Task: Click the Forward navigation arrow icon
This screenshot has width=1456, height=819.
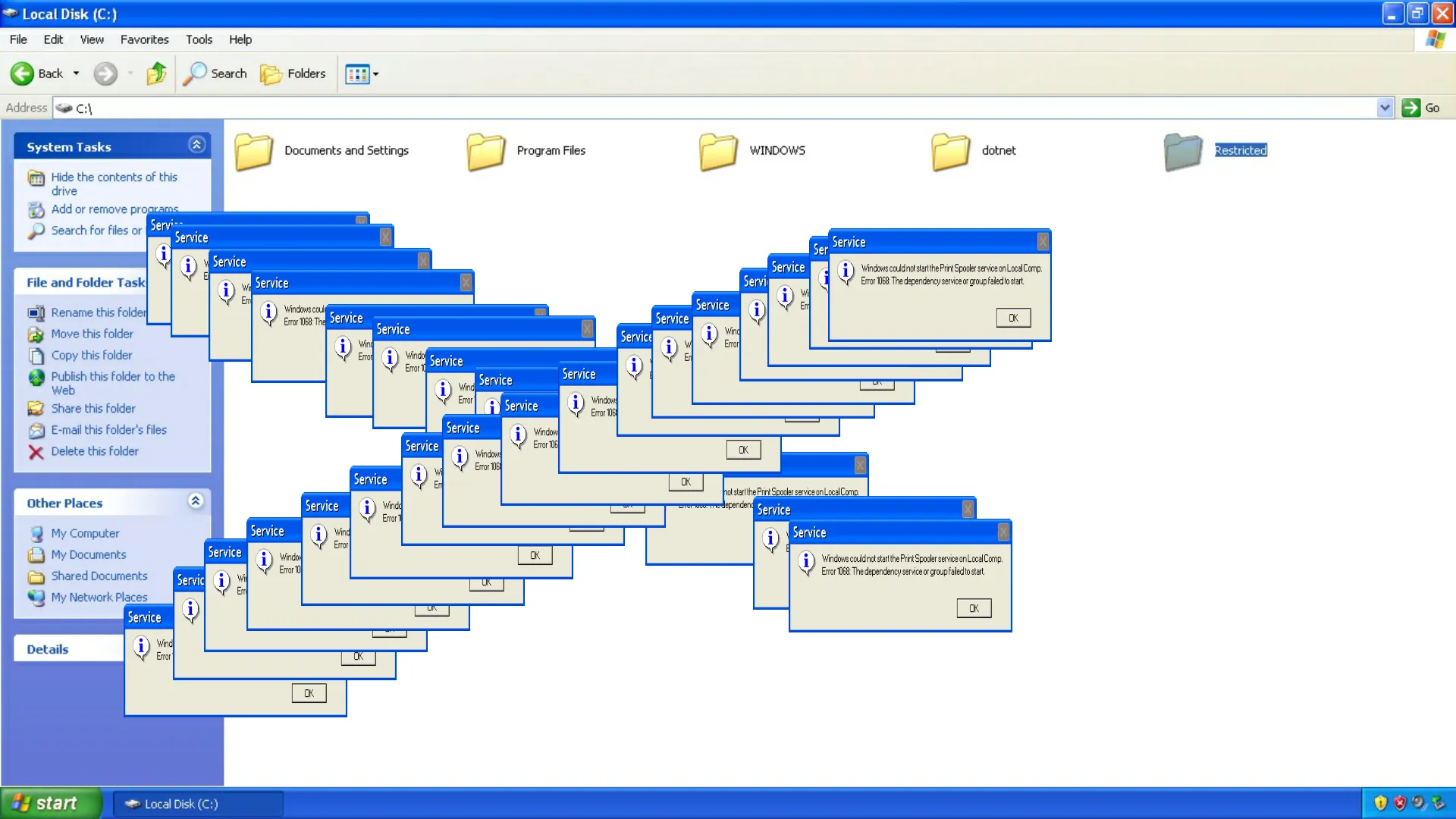Action: coord(105,73)
